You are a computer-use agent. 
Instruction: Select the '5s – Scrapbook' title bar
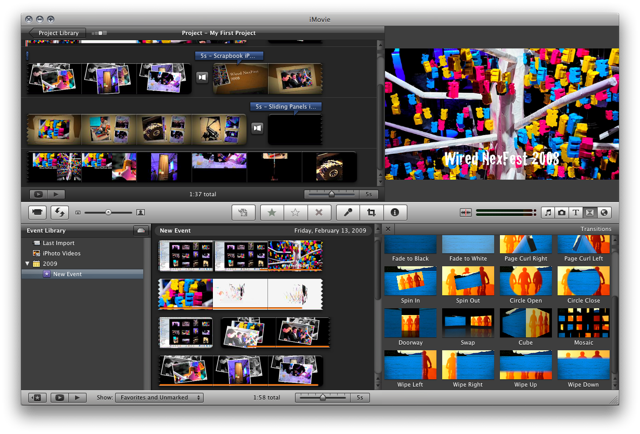click(229, 56)
